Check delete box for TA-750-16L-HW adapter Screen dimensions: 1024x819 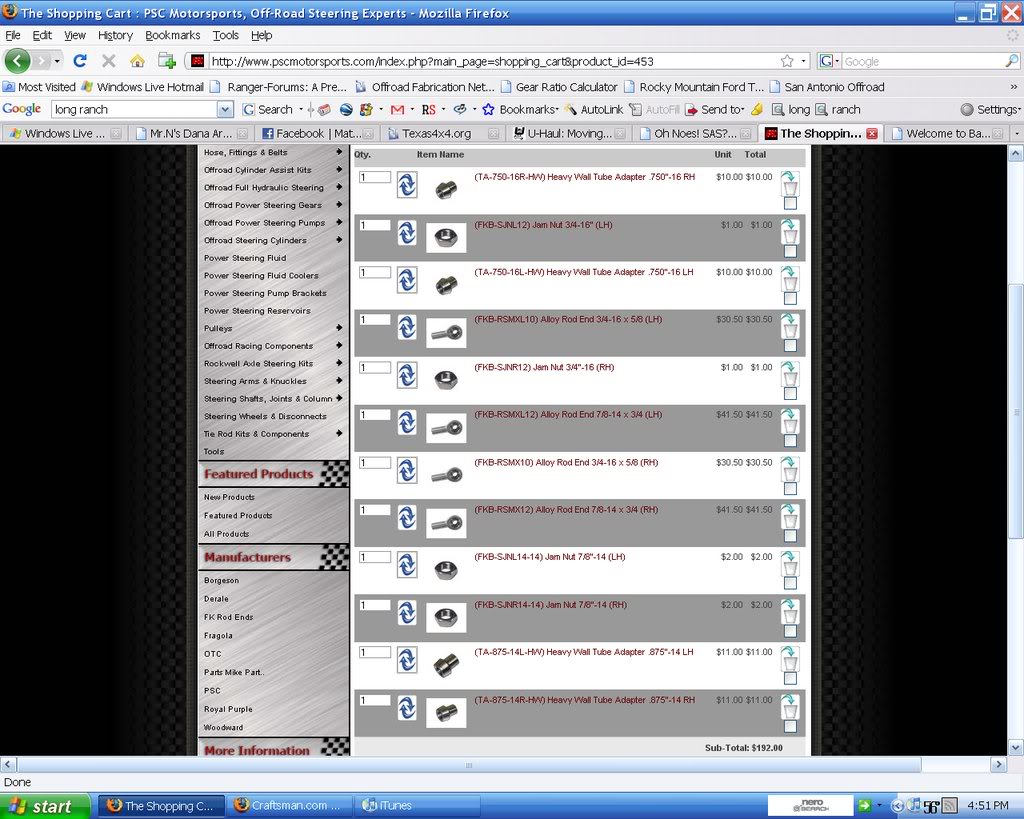pos(790,298)
